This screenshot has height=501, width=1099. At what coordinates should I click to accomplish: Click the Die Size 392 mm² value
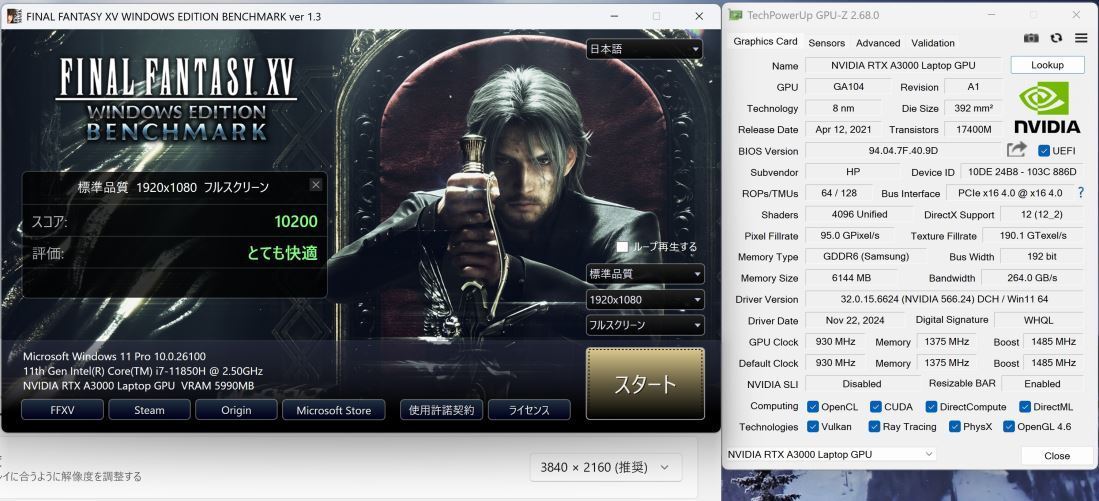pos(974,109)
